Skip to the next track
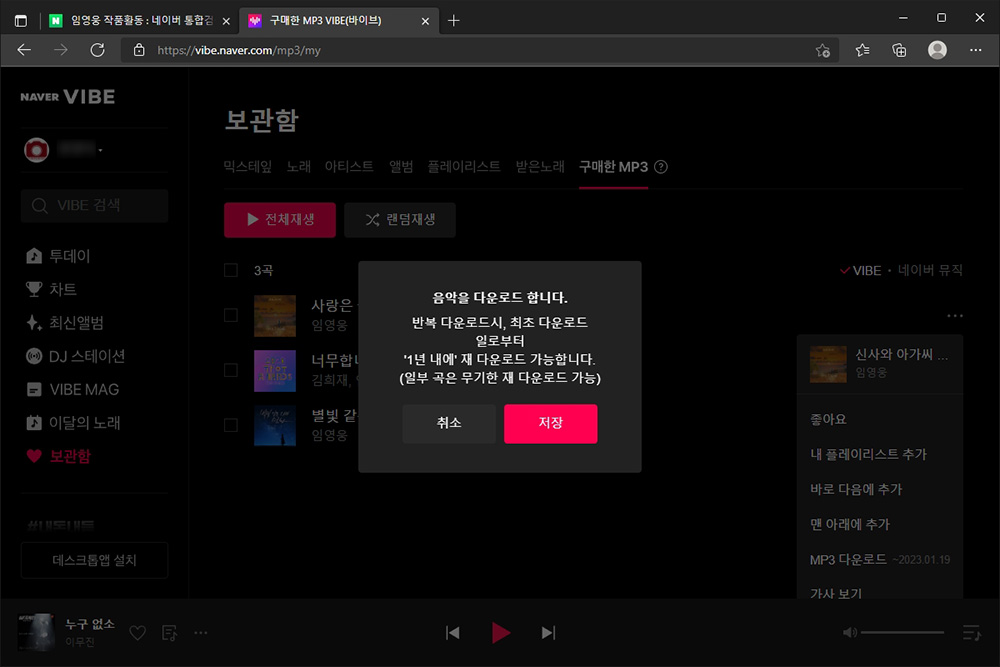 (548, 633)
